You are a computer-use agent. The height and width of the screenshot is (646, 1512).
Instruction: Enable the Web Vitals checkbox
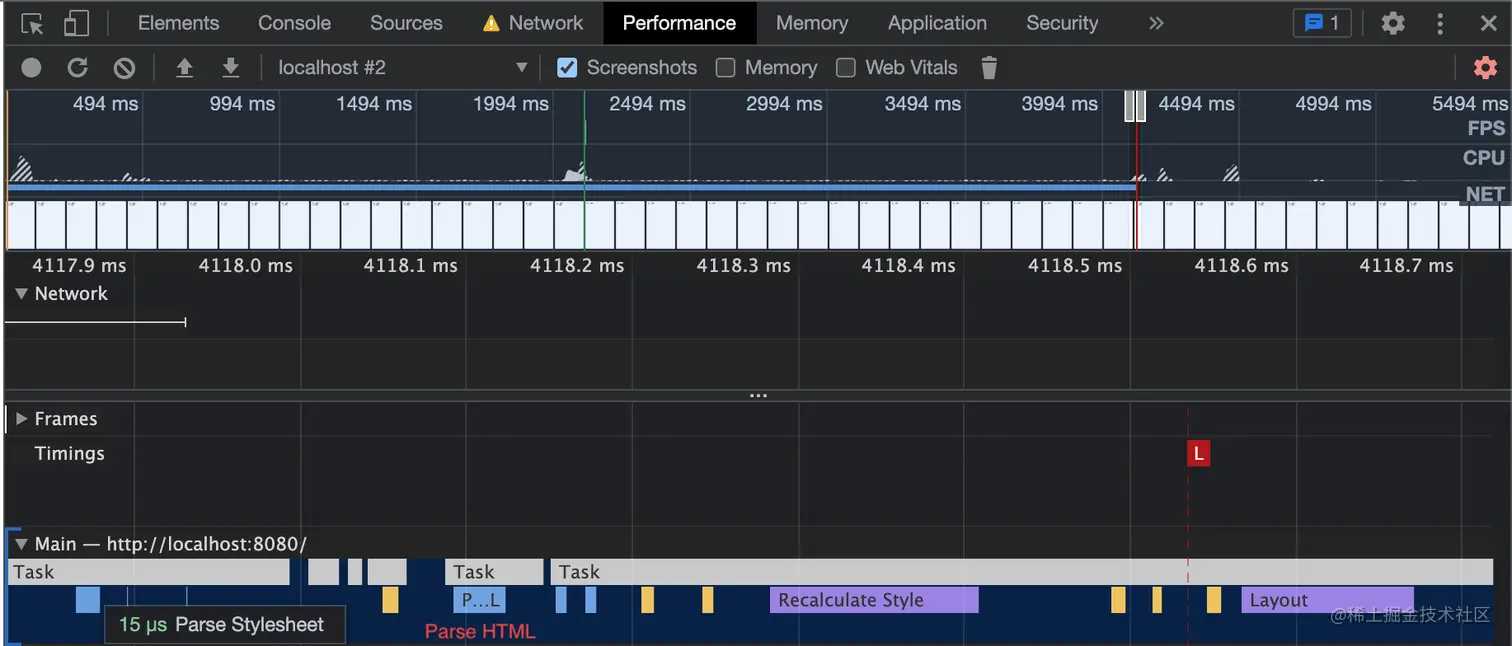point(846,68)
